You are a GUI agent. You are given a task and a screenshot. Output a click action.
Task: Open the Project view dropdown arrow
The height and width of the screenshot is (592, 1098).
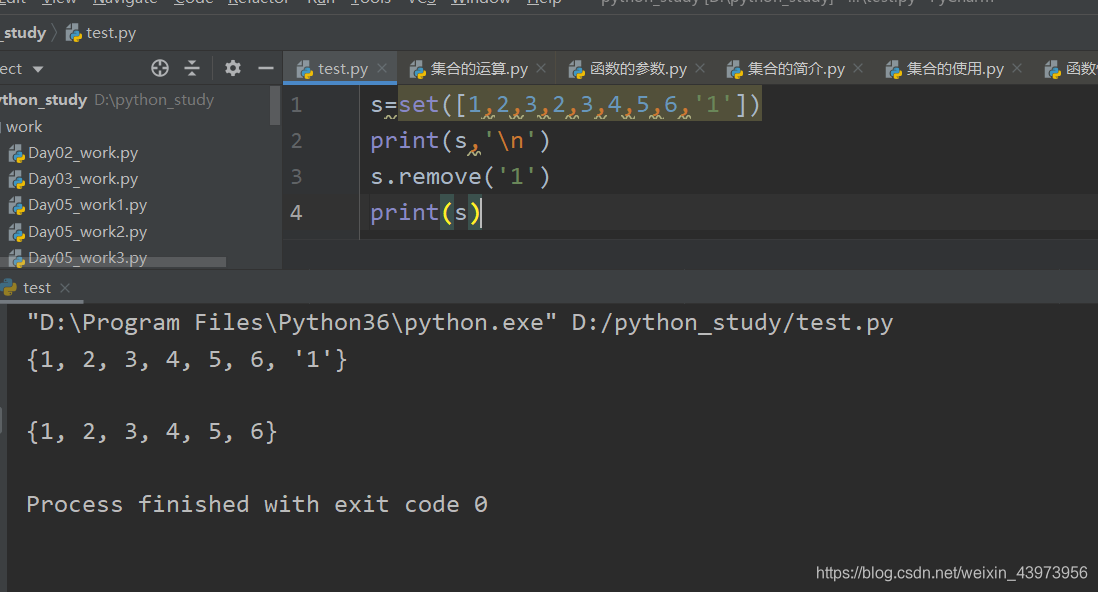[38, 69]
